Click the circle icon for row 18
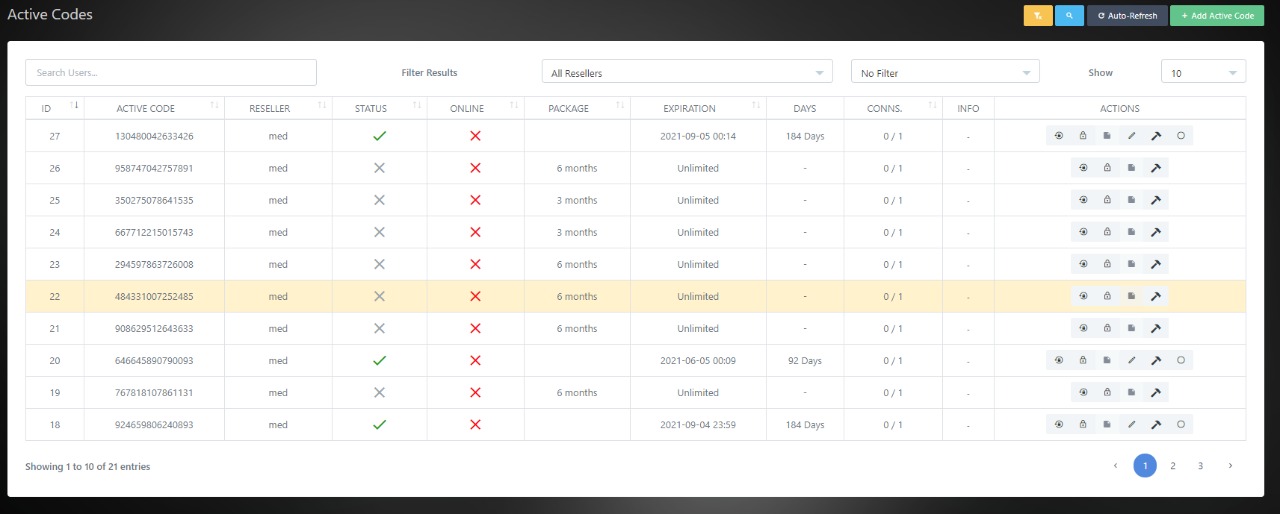Viewport: 1280px width, 514px height. point(1181,424)
